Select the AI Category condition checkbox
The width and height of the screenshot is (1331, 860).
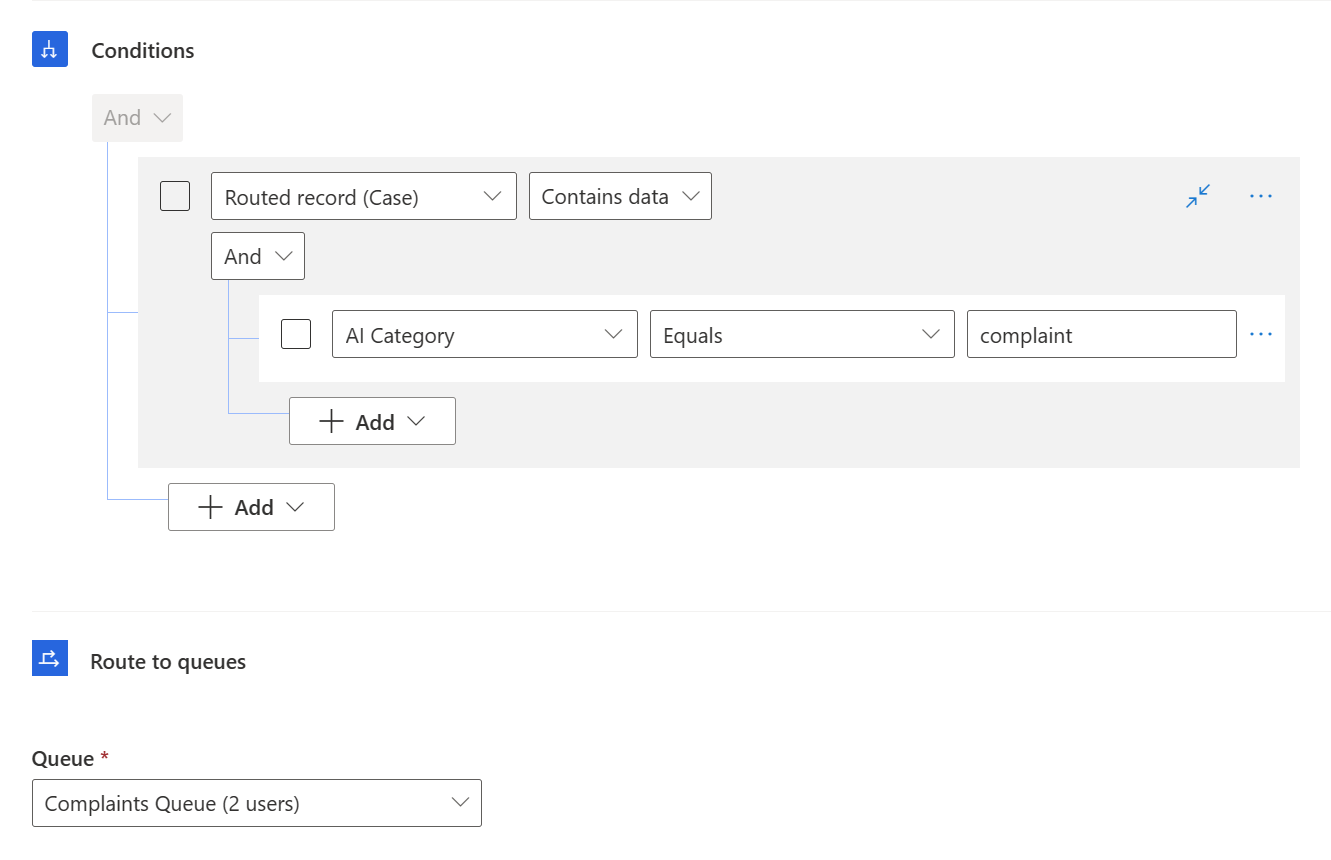296,334
